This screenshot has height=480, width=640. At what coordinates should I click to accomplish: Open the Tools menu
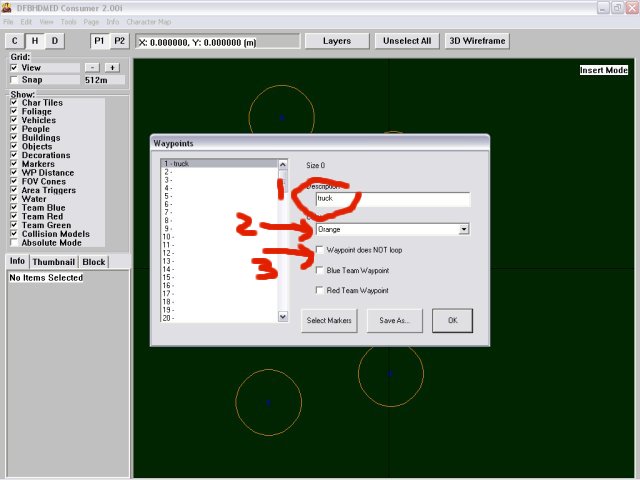pyautogui.click(x=68, y=21)
